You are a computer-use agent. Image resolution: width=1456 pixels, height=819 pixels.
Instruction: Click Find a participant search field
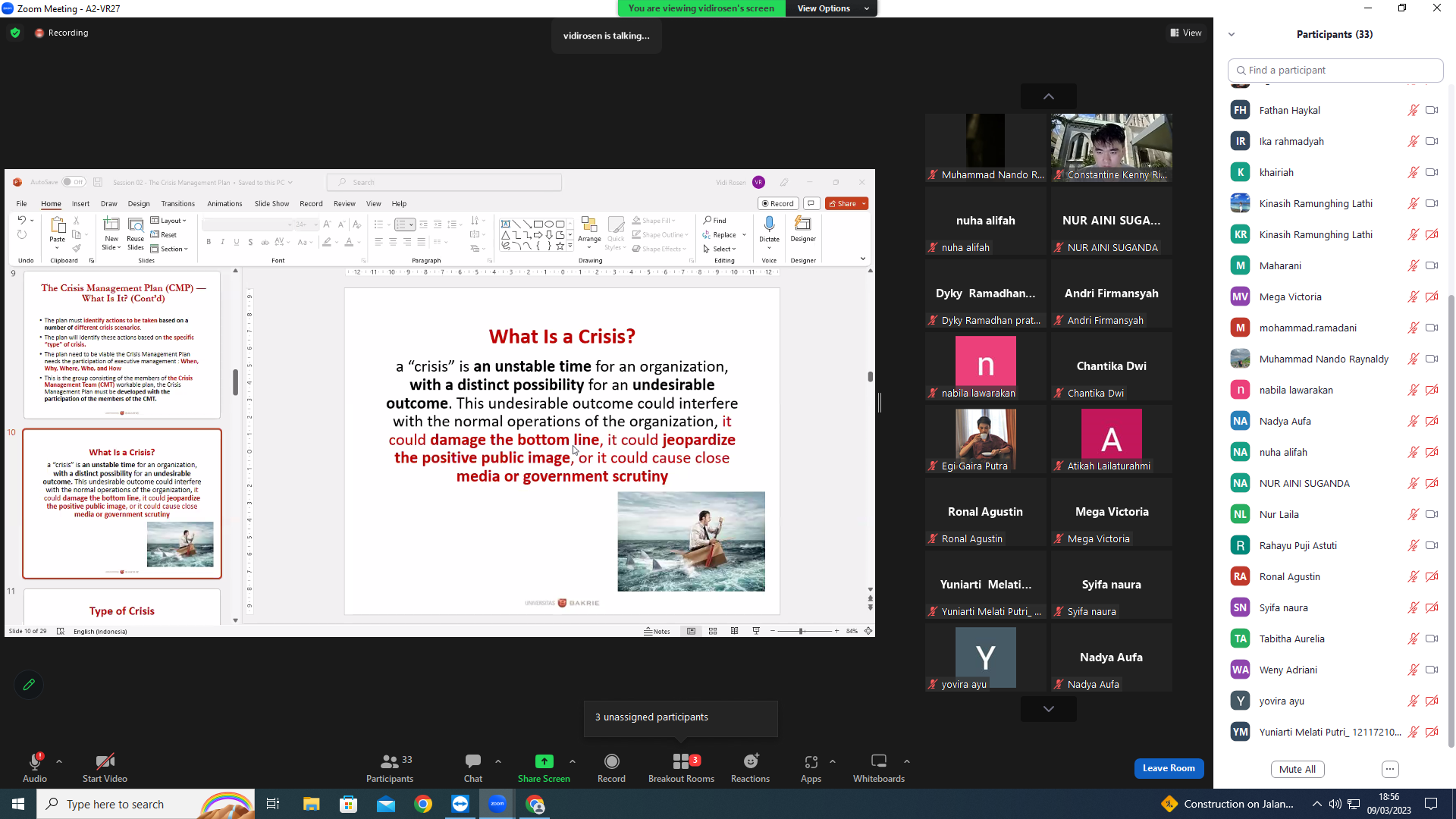click(x=1335, y=70)
